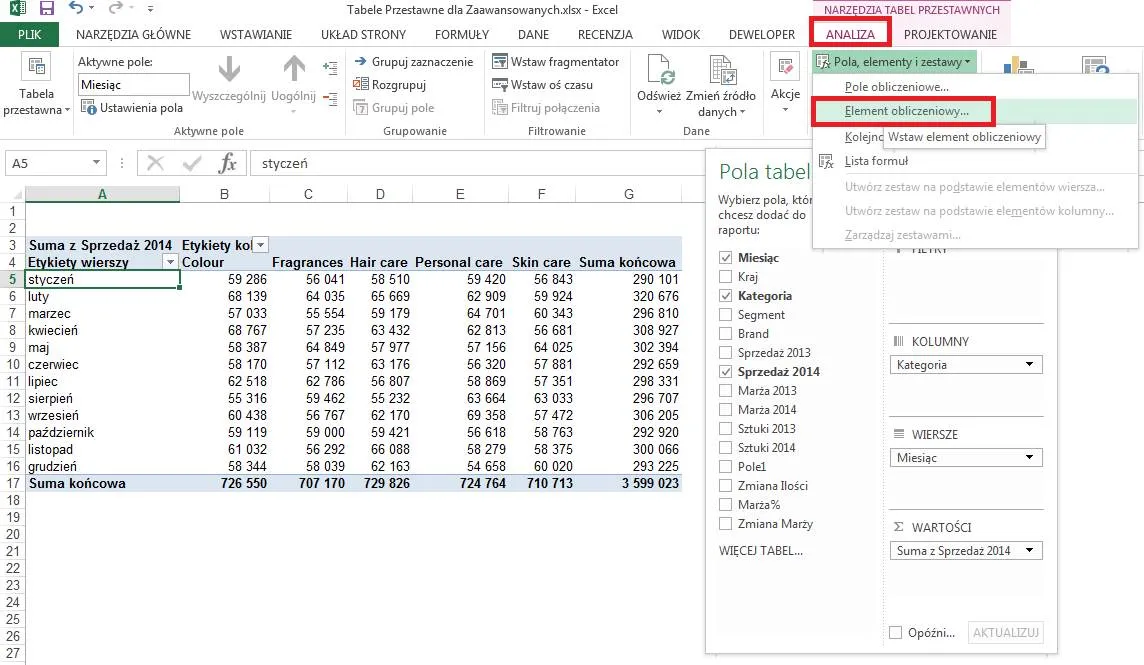Check the Sztuki 2014 field checkbox

[725, 447]
